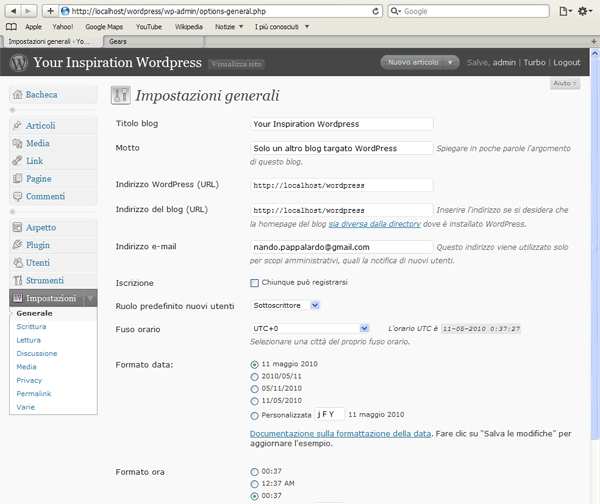Open the Aiuto help dropdown
This screenshot has height=504, width=600.
[565, 83]
